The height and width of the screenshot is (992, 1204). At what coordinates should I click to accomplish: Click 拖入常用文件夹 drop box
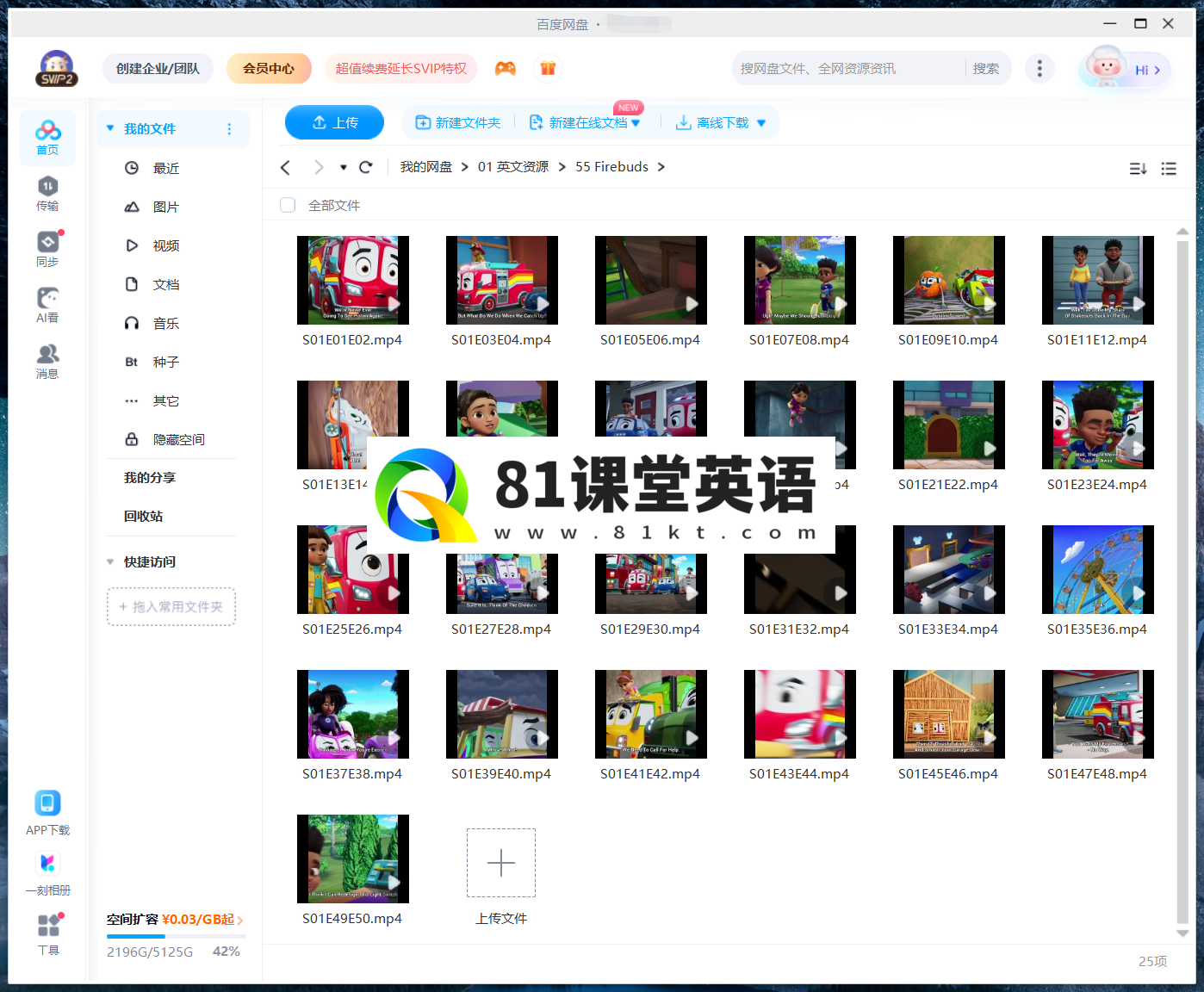[171, 607]
